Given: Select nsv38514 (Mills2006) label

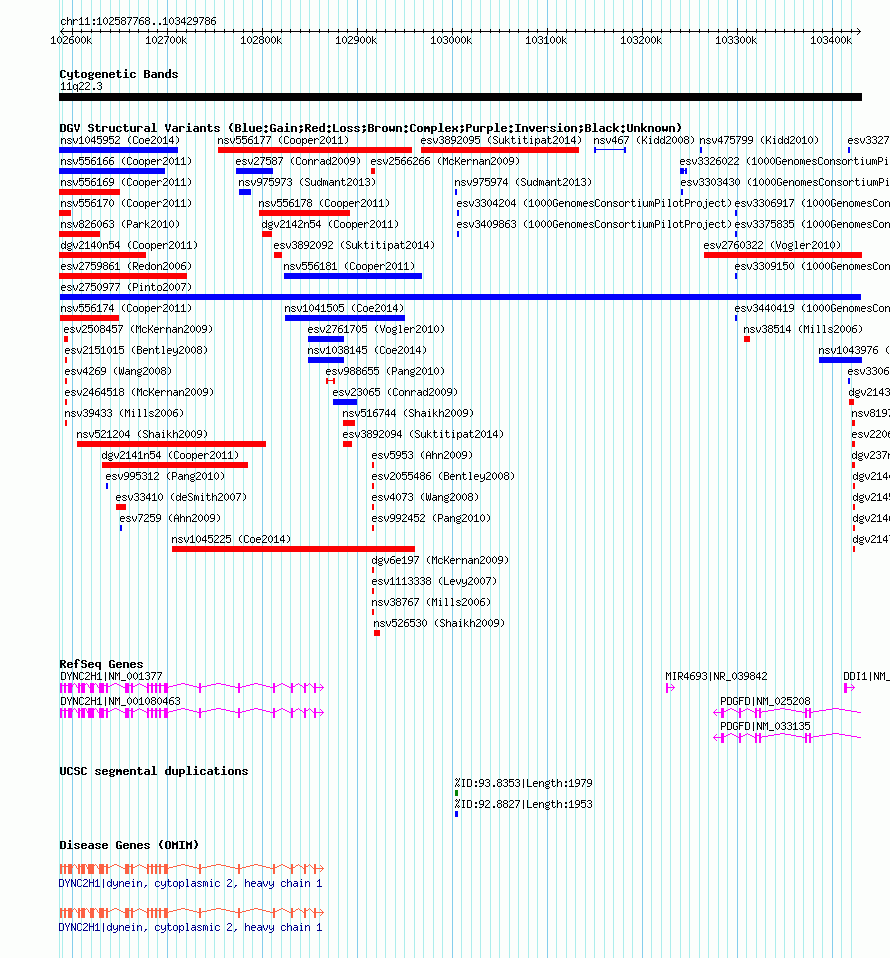Looking at the screenshot, I should coord(803,329).
